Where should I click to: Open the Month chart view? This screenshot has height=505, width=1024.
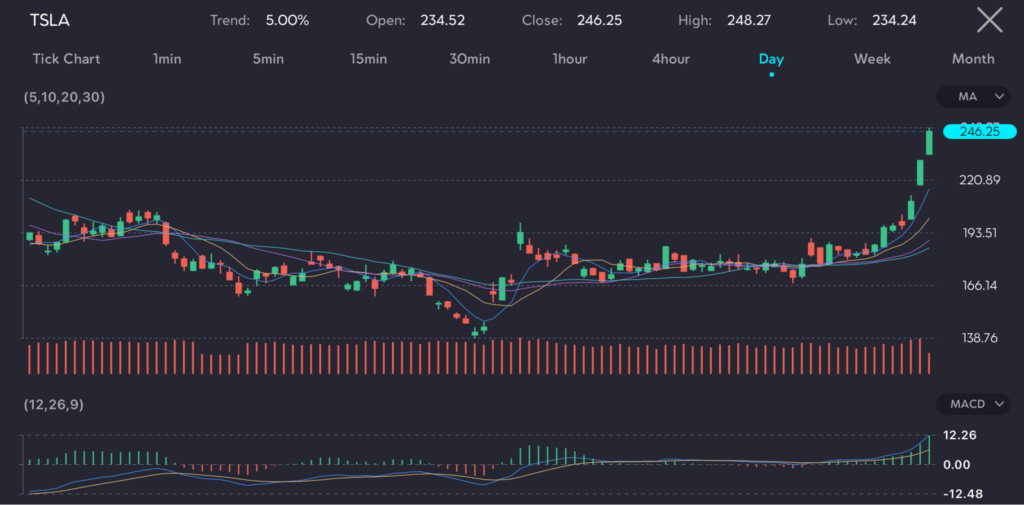click(x=973, y=59)
